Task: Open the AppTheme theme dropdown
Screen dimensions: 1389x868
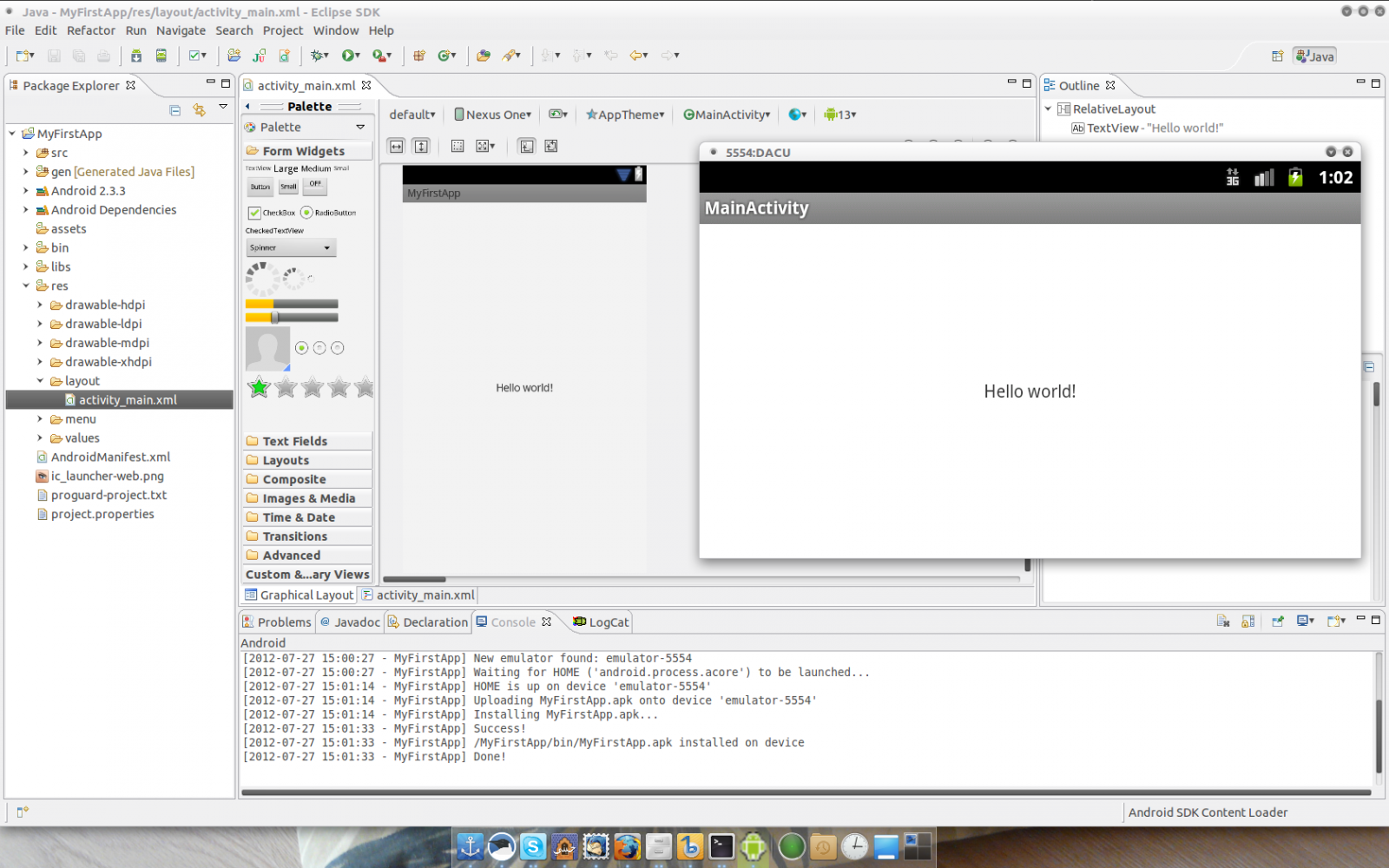Action: point(625,115)
